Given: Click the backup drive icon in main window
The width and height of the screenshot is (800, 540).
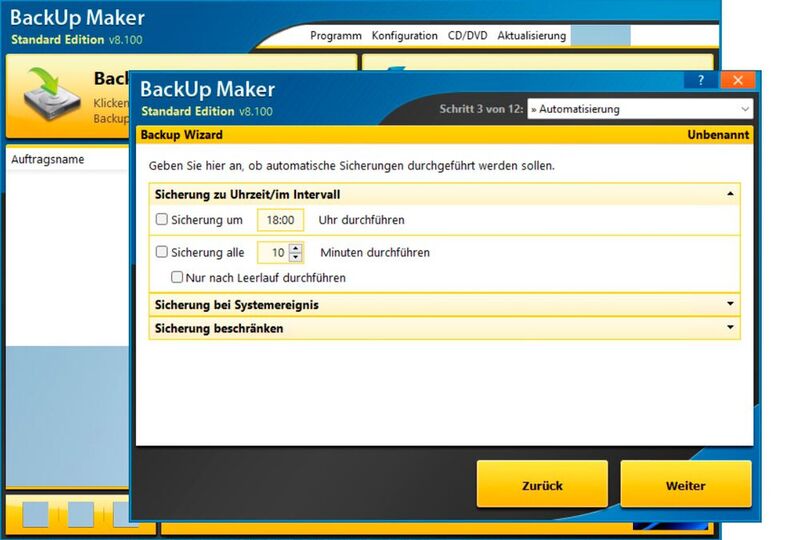Looking at the screenshot, I should pos(51,94).
